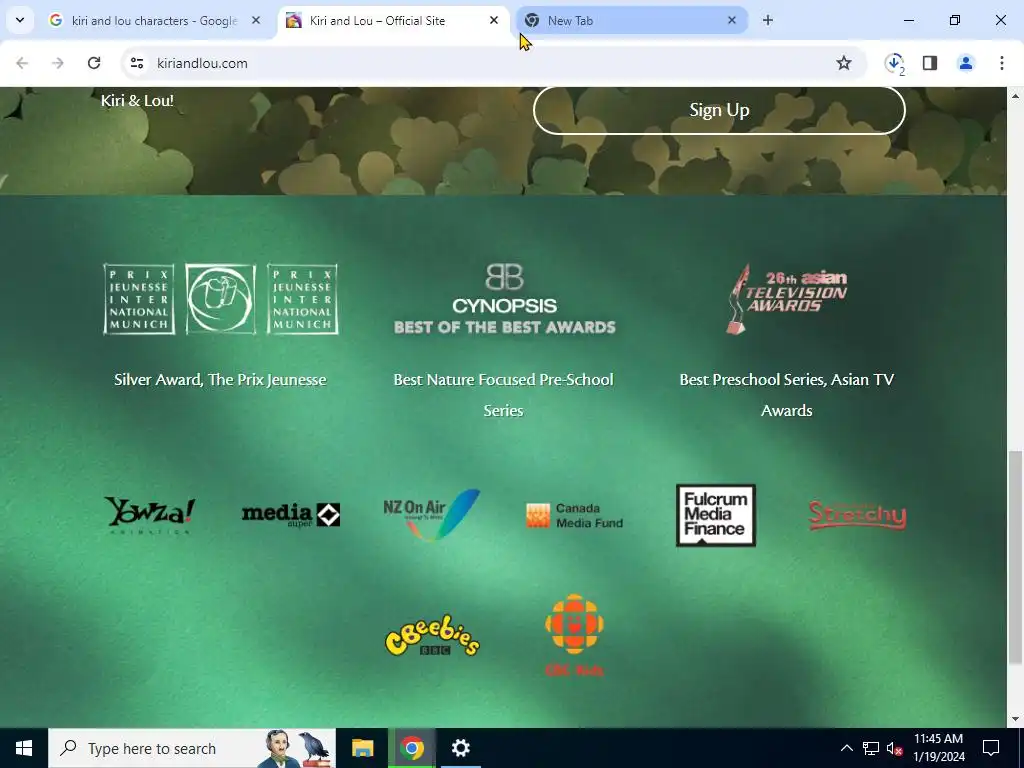Open the Chrome downloads icon
The height and width of the screenshot is (768, 1024).
[894, 63]
